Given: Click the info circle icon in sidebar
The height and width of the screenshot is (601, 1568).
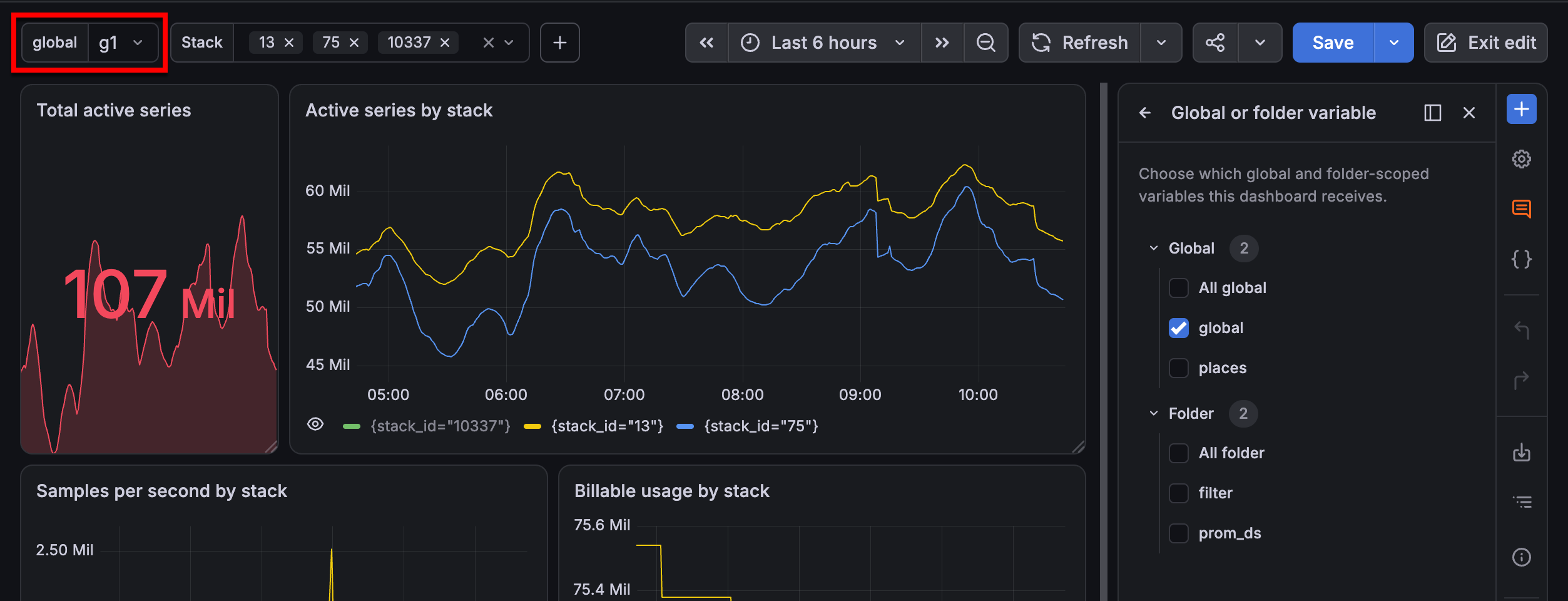Looking at the screenshot, I should coord(1522,557).
